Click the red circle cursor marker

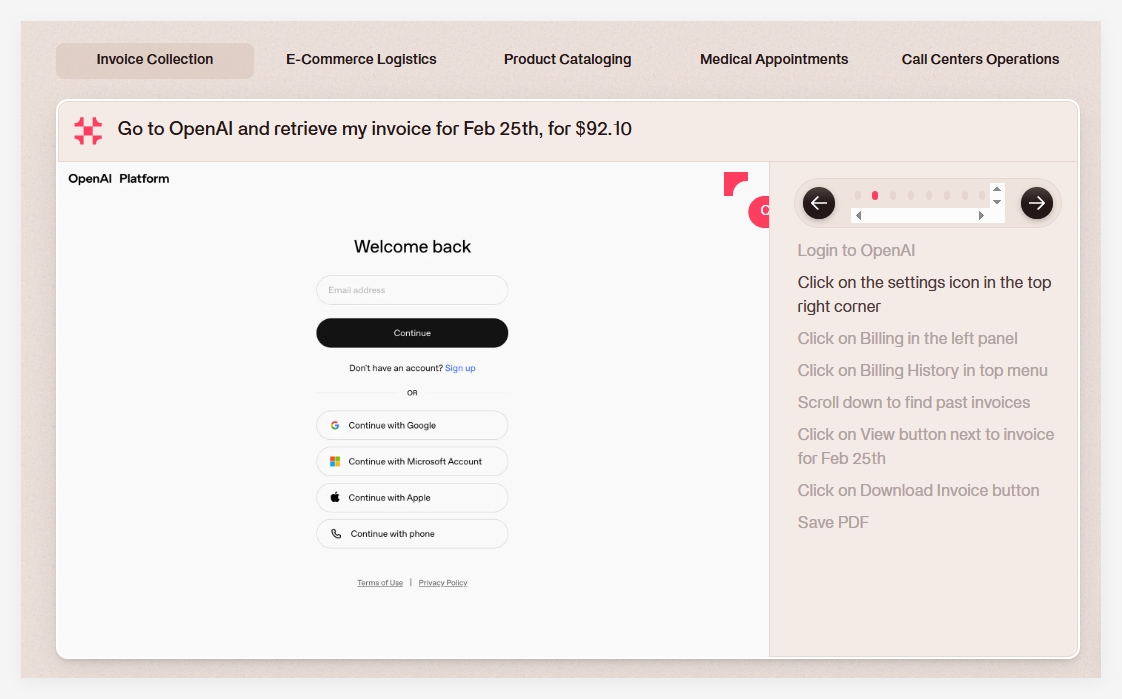click(760, 211)
